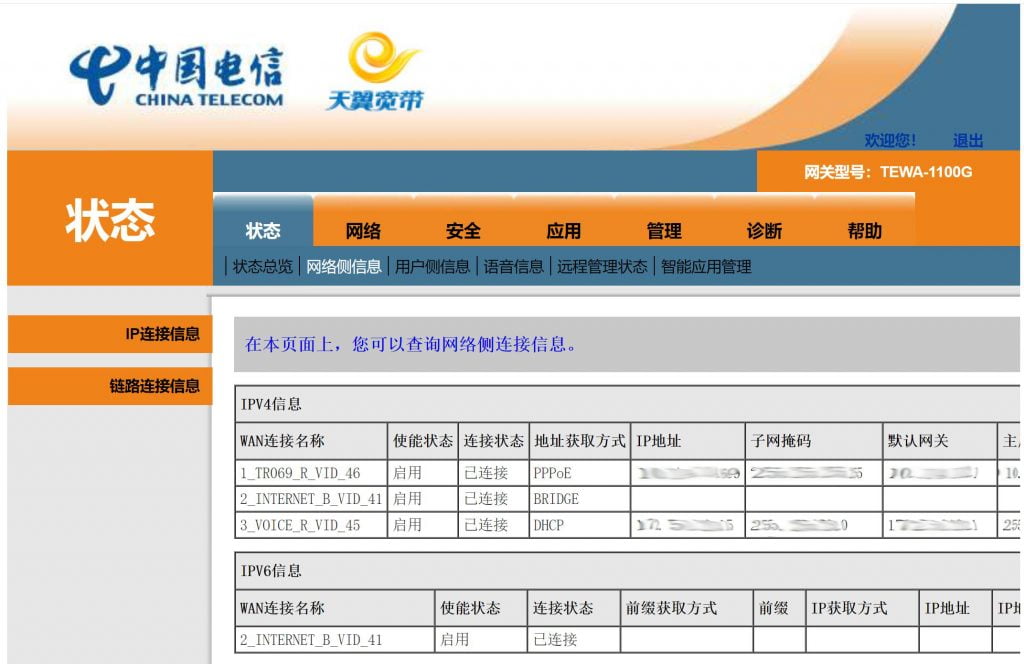Screen dimensions: 1024x664
Task: Open 用户侧信息 submenu item
Action: pyautogui.click(x=432, y=267)
